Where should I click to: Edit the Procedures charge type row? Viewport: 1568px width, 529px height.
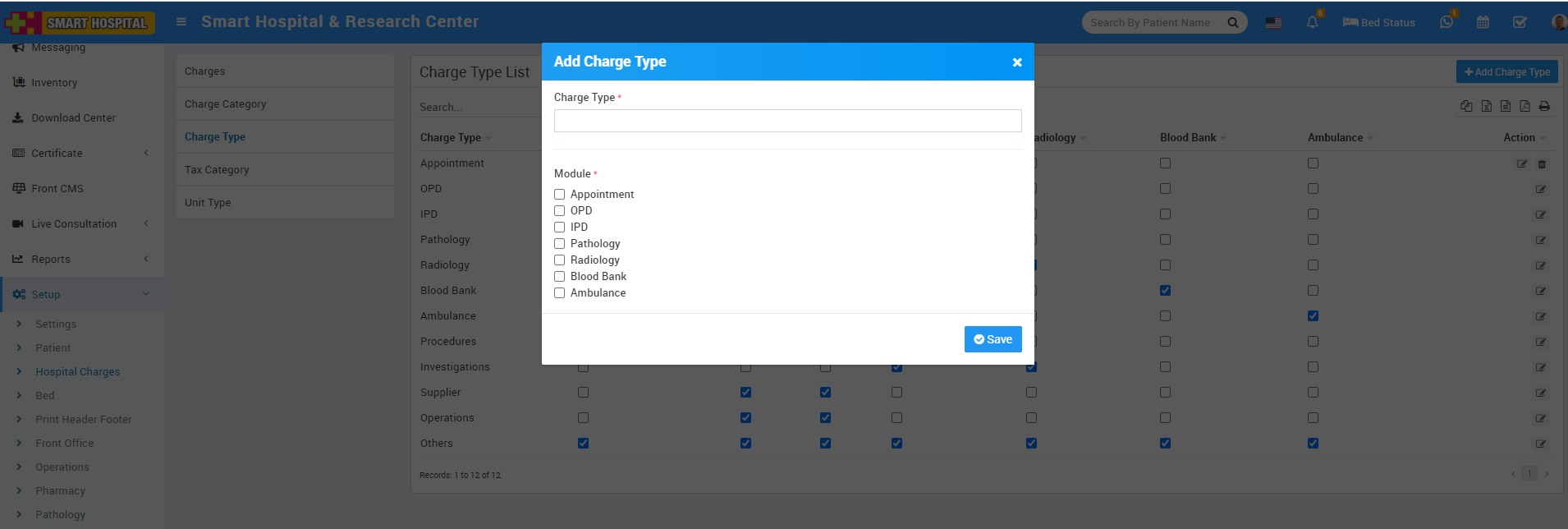(1541, 343)
